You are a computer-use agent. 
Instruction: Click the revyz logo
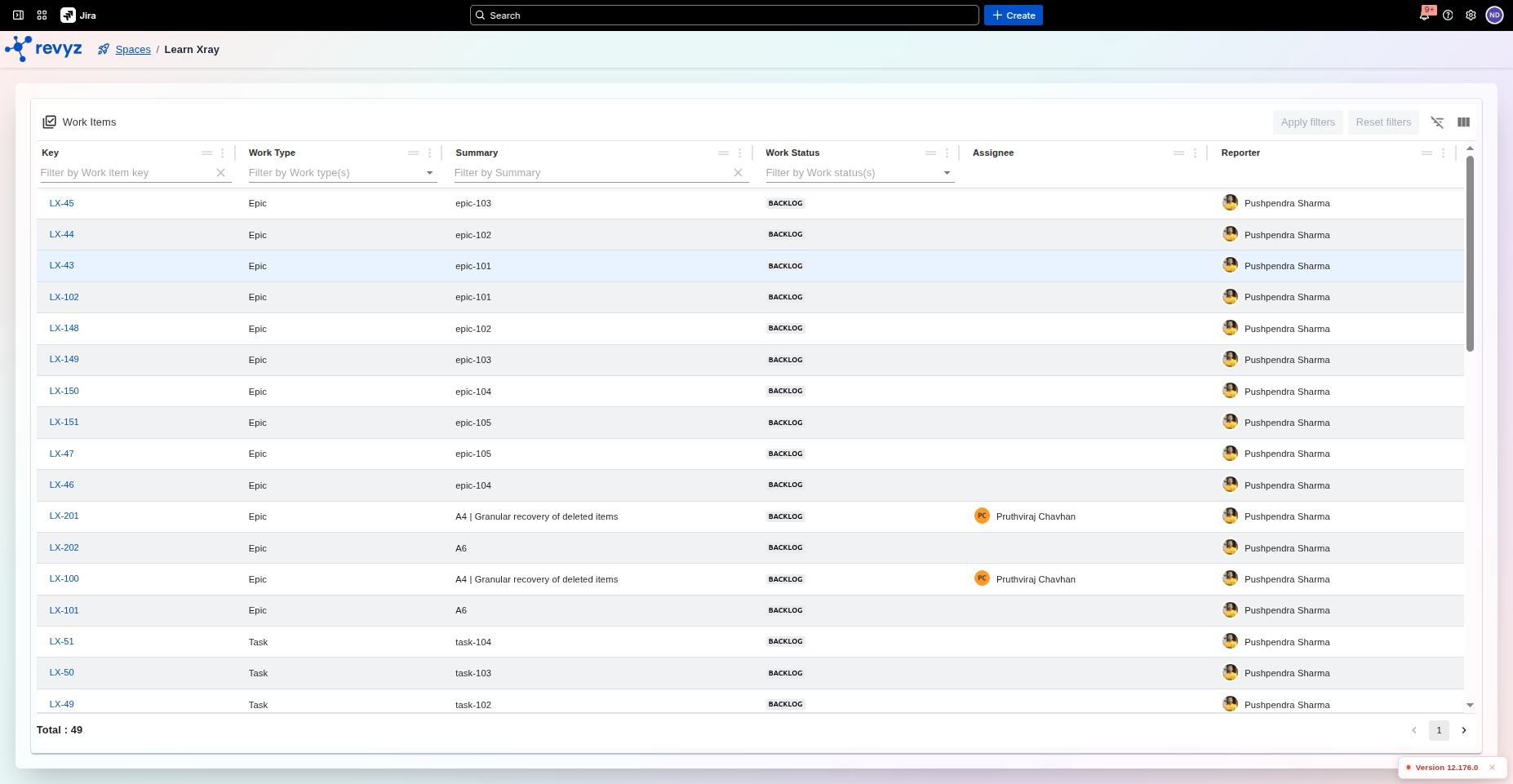[x=43, y=49]
